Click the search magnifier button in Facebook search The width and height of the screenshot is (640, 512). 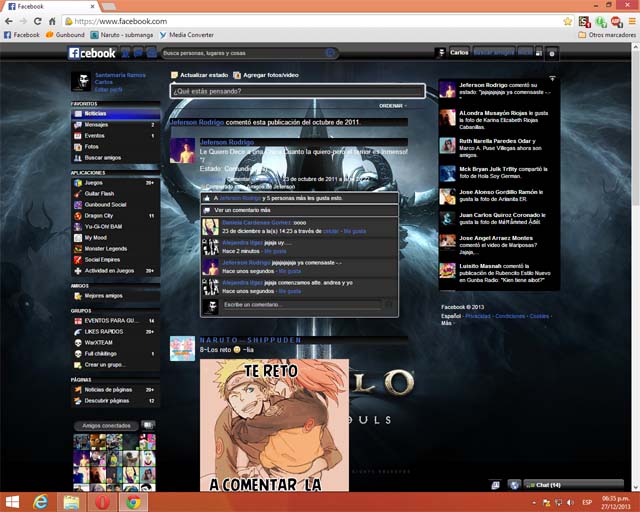tap(330, 53)
